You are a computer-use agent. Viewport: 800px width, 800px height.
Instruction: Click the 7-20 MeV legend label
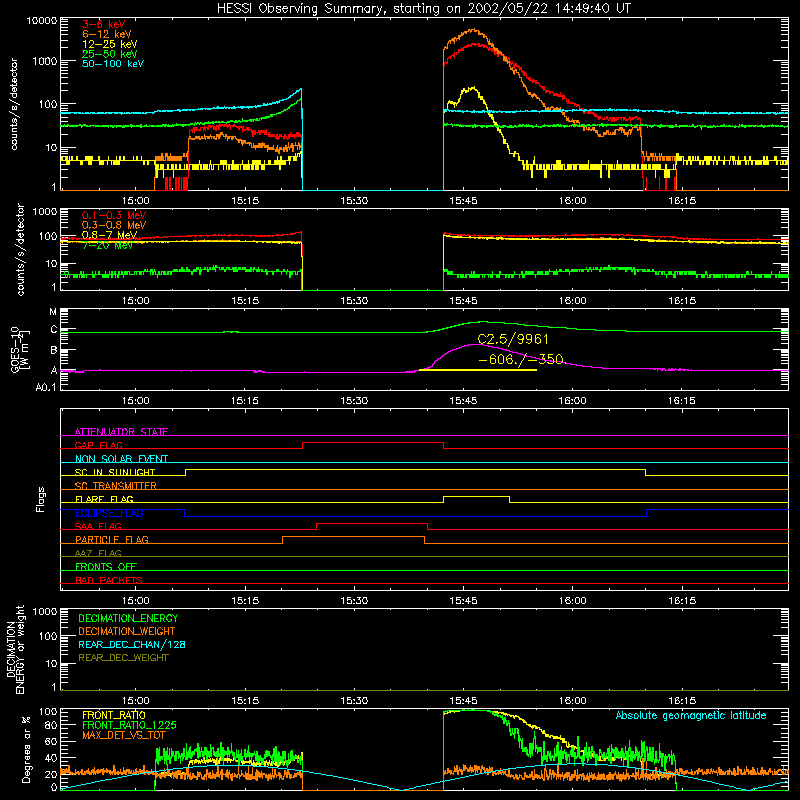[108, 245]
